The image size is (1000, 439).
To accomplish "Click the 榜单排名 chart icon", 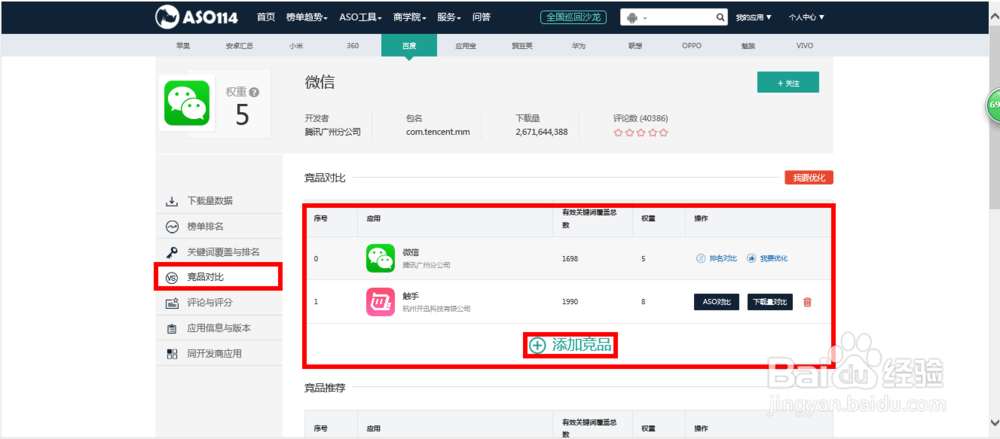I will tap(172, 227).
